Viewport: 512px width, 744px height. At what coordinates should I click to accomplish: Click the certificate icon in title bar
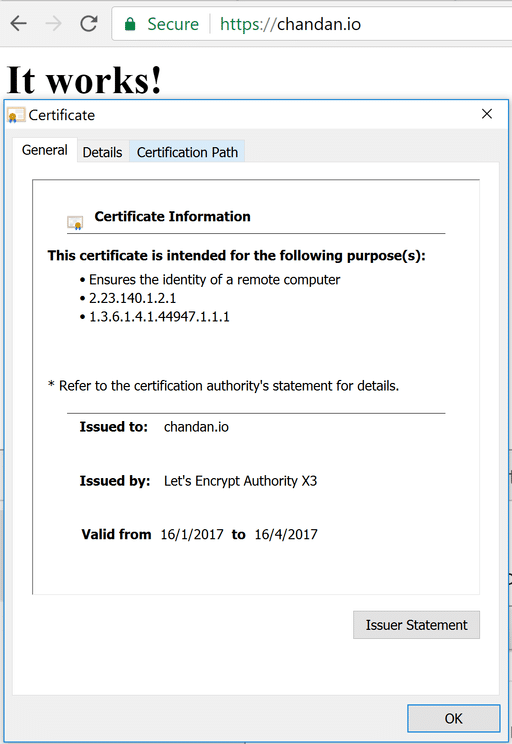click(16, 115)
